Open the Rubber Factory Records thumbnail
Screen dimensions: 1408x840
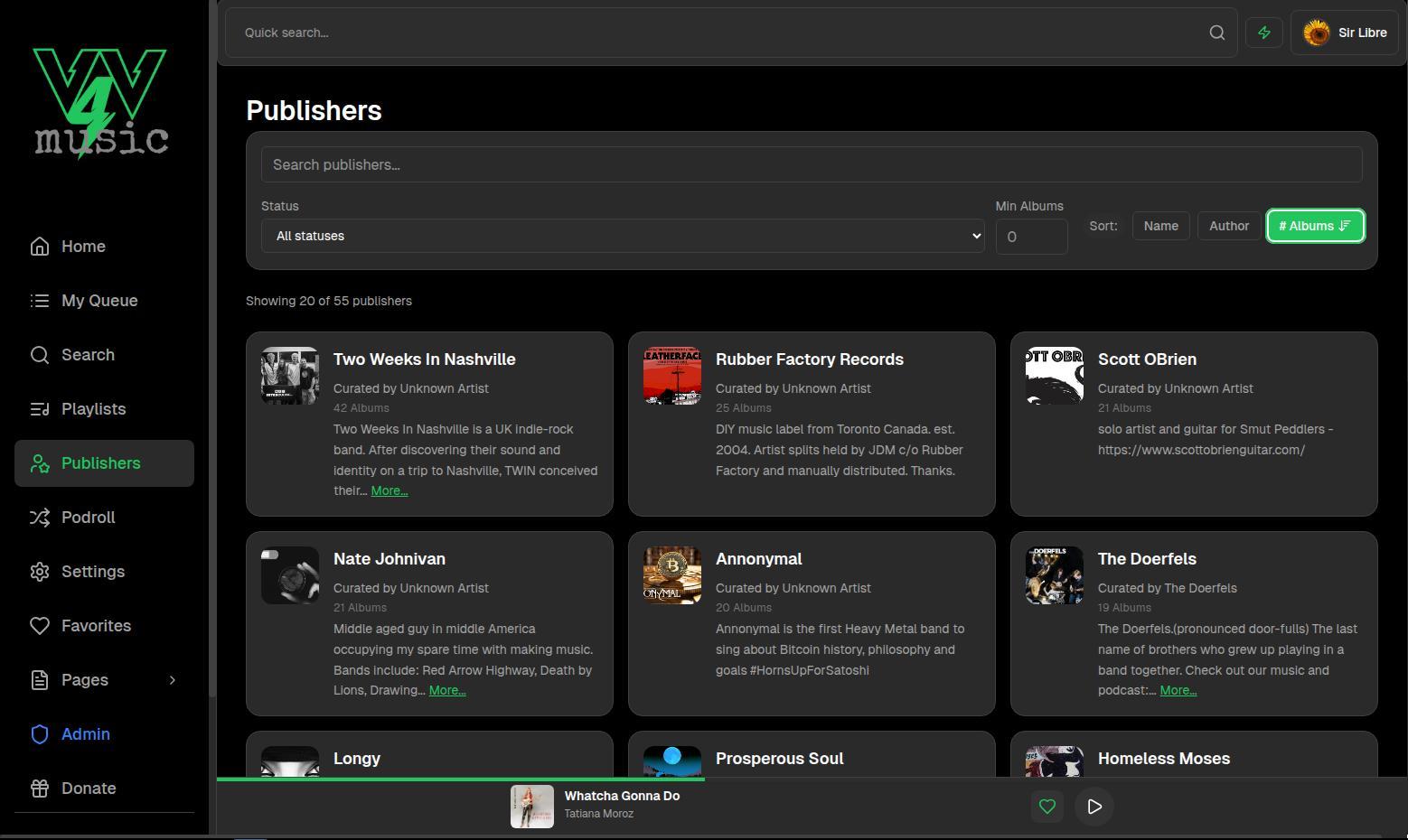tap(671, 376)
